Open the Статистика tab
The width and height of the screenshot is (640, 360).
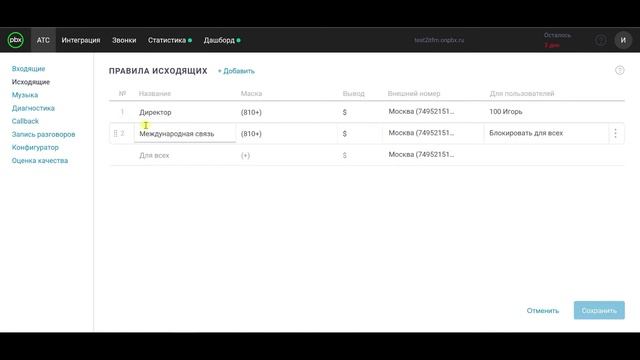pyautogui.click(x=170, y=40)
